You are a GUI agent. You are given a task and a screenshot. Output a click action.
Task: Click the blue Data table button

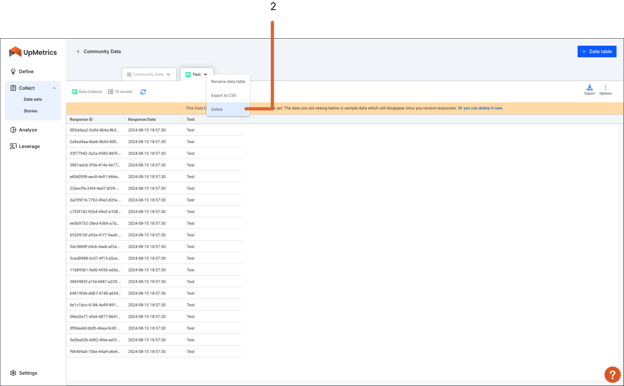pyautogui.click(x=597, y=51)
